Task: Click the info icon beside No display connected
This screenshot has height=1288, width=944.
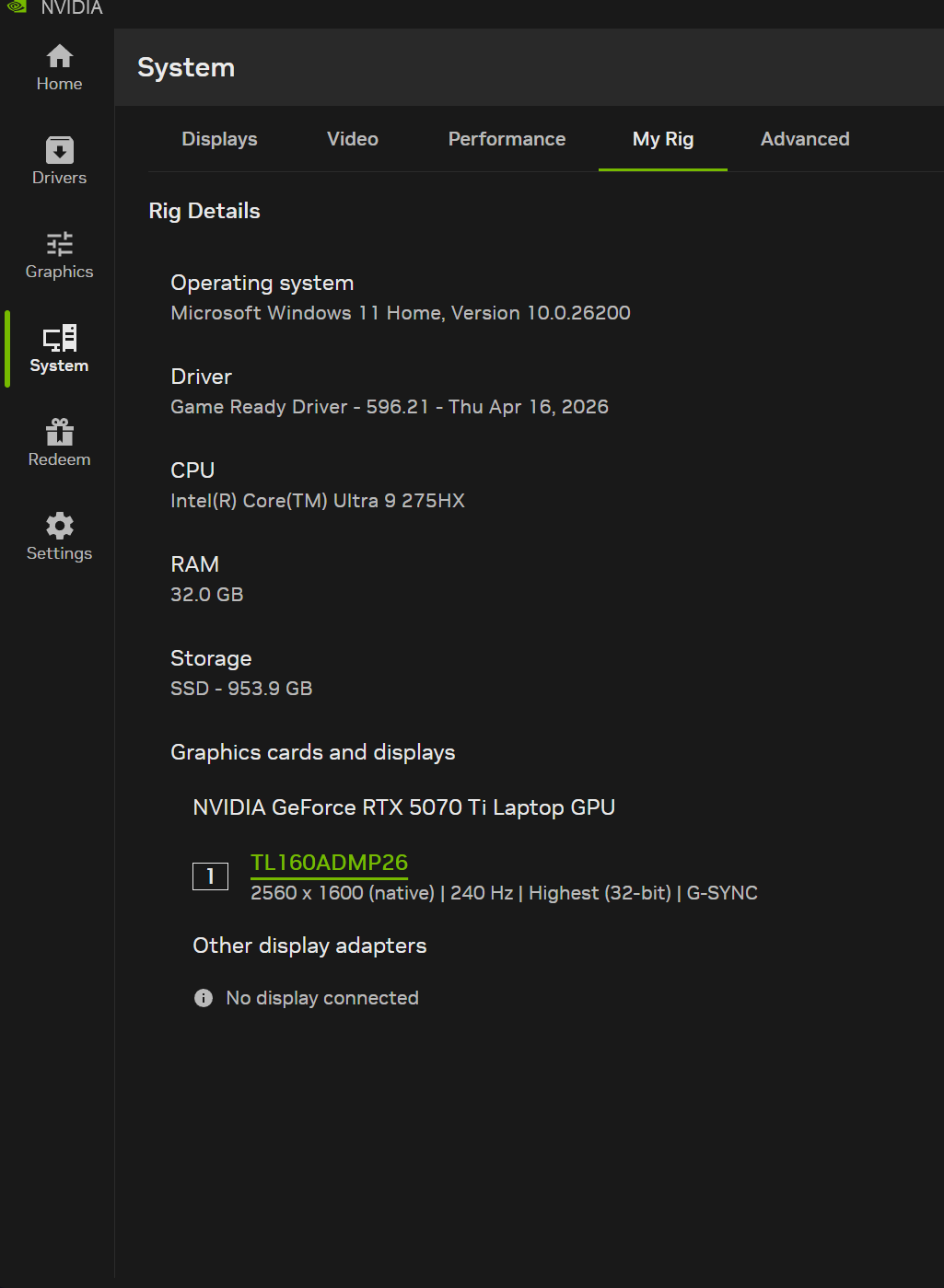Action: click(204, 998)
